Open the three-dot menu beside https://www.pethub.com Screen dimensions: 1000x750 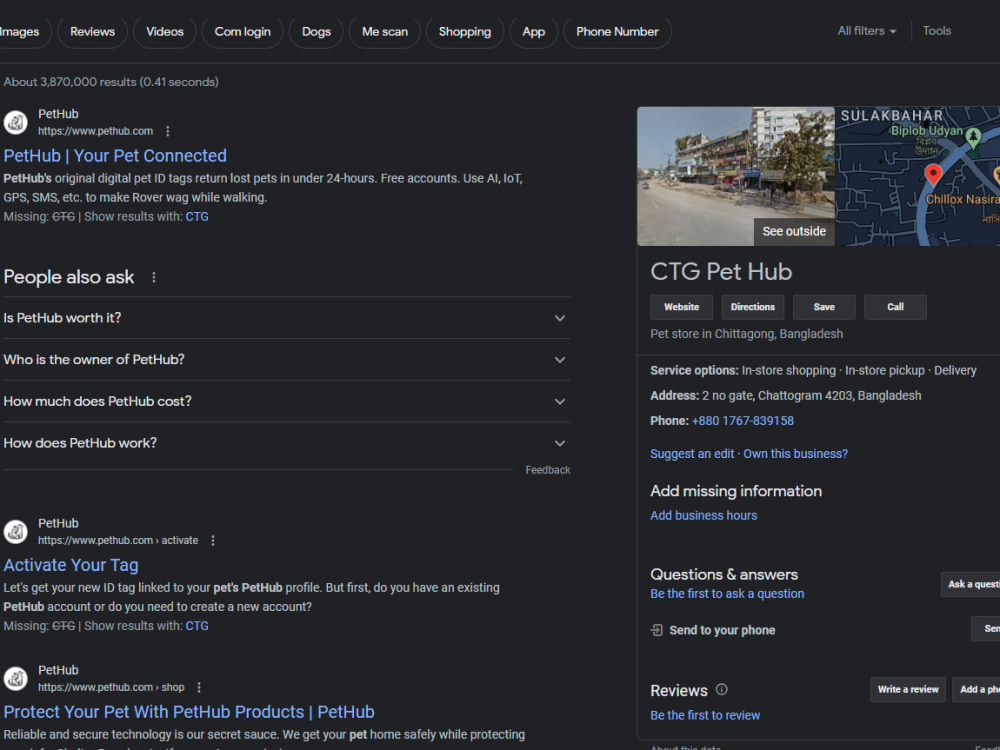[168, 131]
